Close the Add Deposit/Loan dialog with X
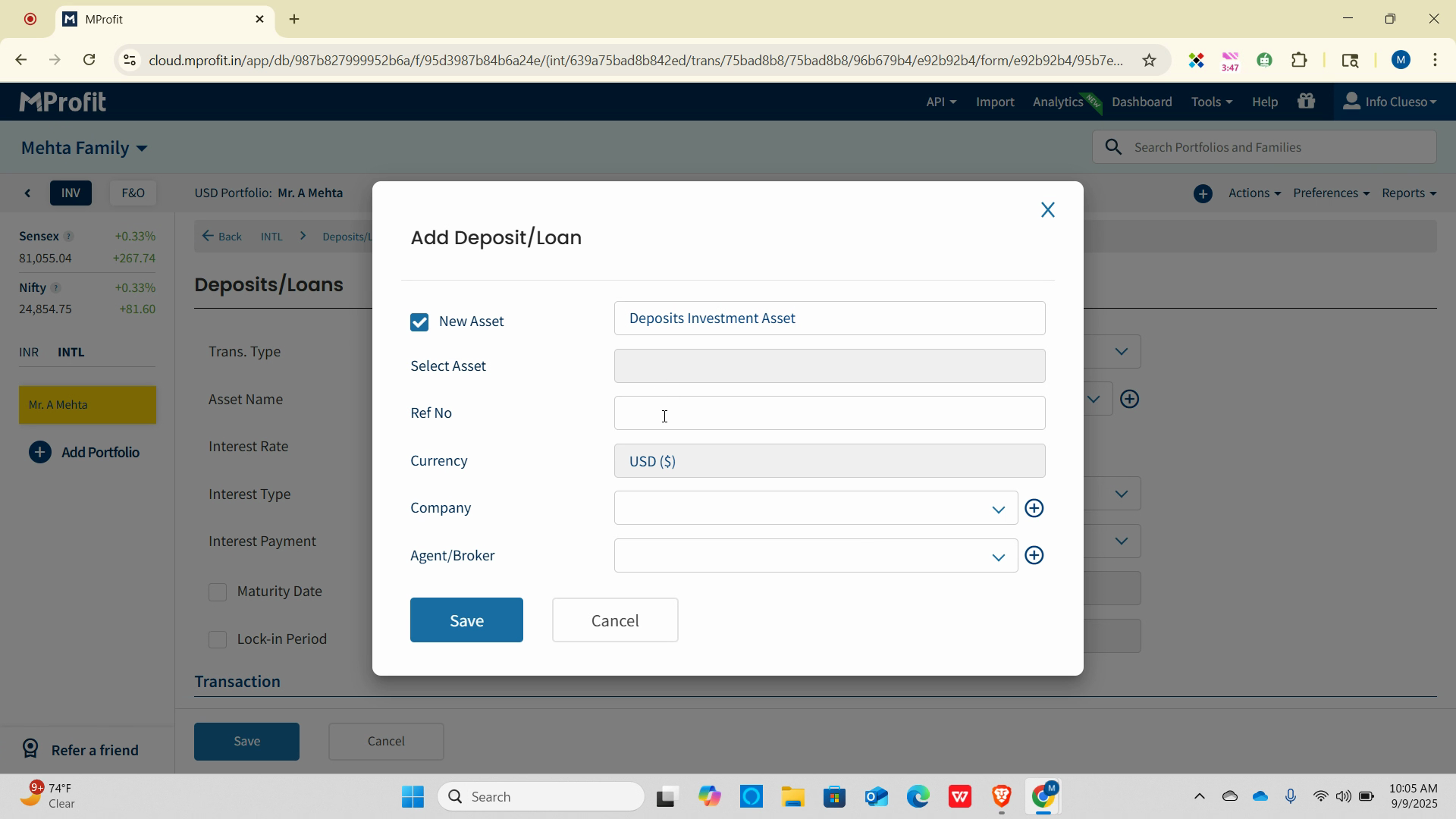The image size is (1456, 819). click(x=1048, y=210)
